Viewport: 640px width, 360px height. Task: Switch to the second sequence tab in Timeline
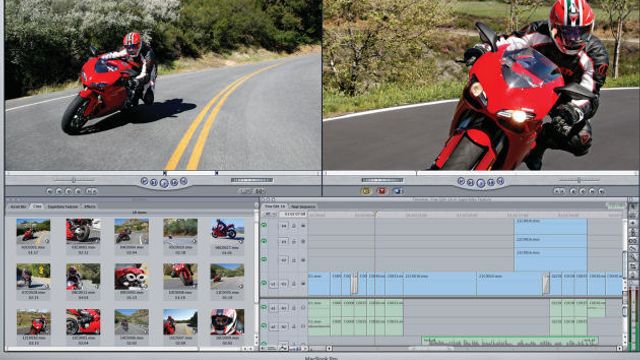tap(303, 207)
